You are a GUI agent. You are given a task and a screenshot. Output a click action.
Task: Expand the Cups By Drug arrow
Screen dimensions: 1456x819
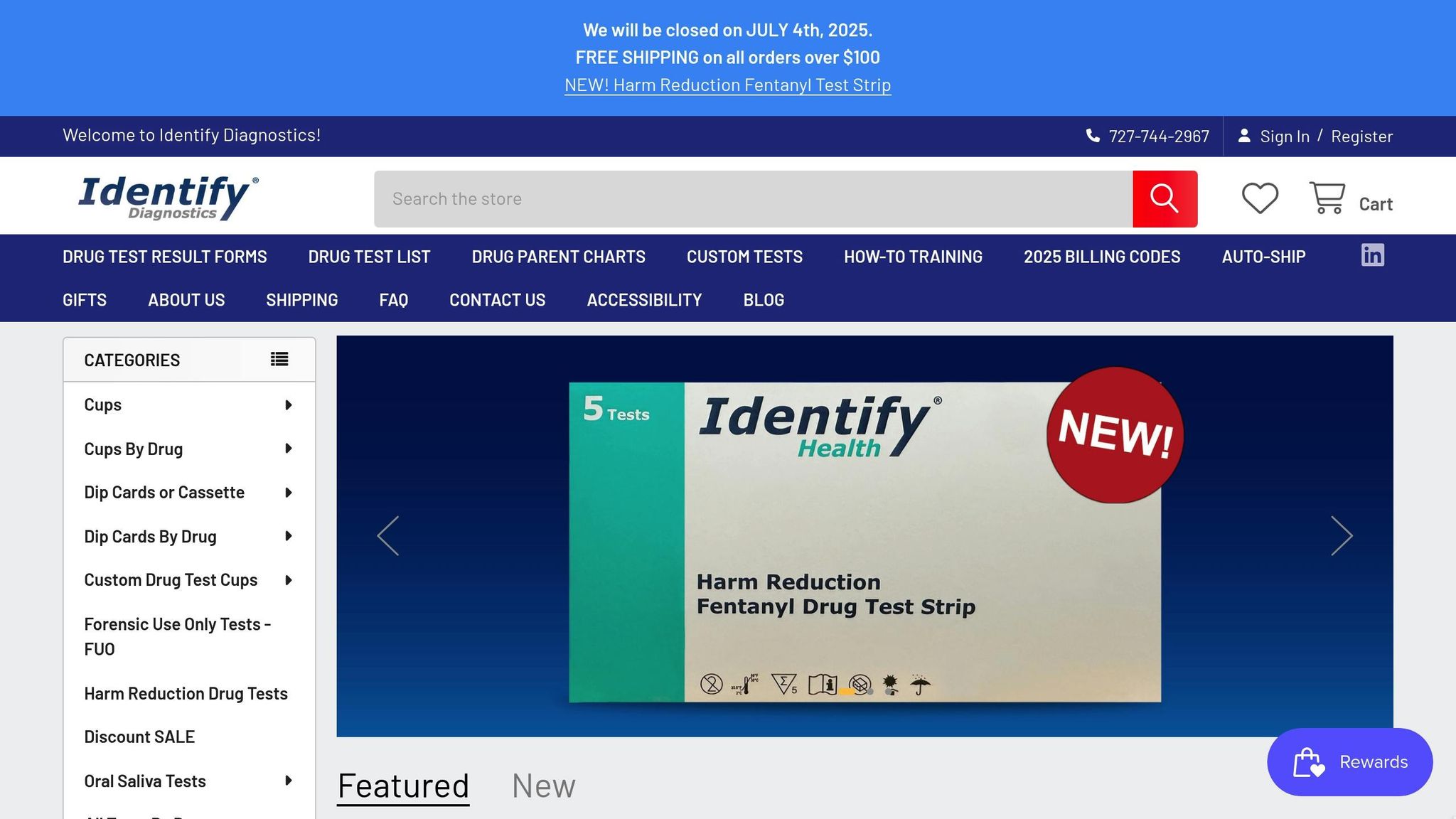coord(288,449)
